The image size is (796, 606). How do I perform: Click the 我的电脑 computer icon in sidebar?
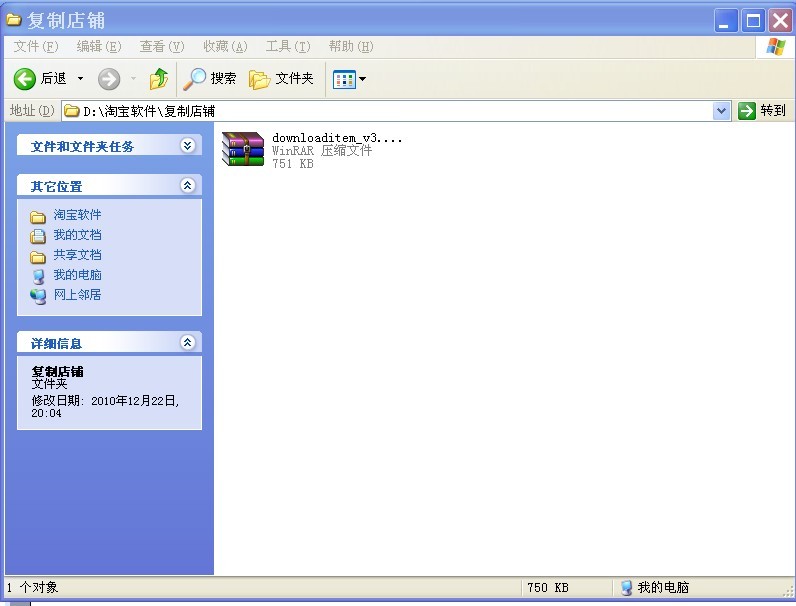[38, 277]
